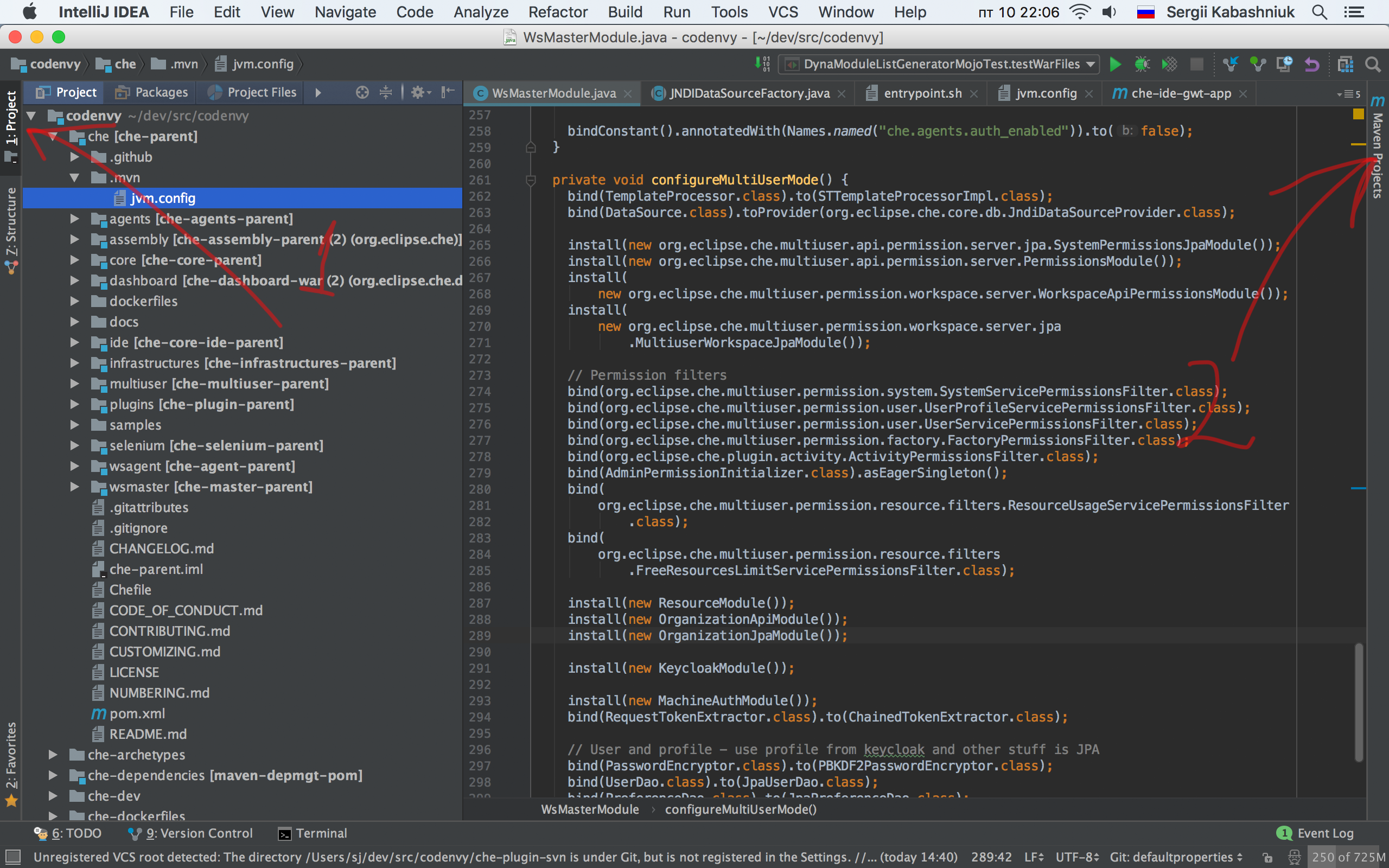Open the run configuration dropdown
The width and height of the screenshot is (1389, 868).
1091,65
